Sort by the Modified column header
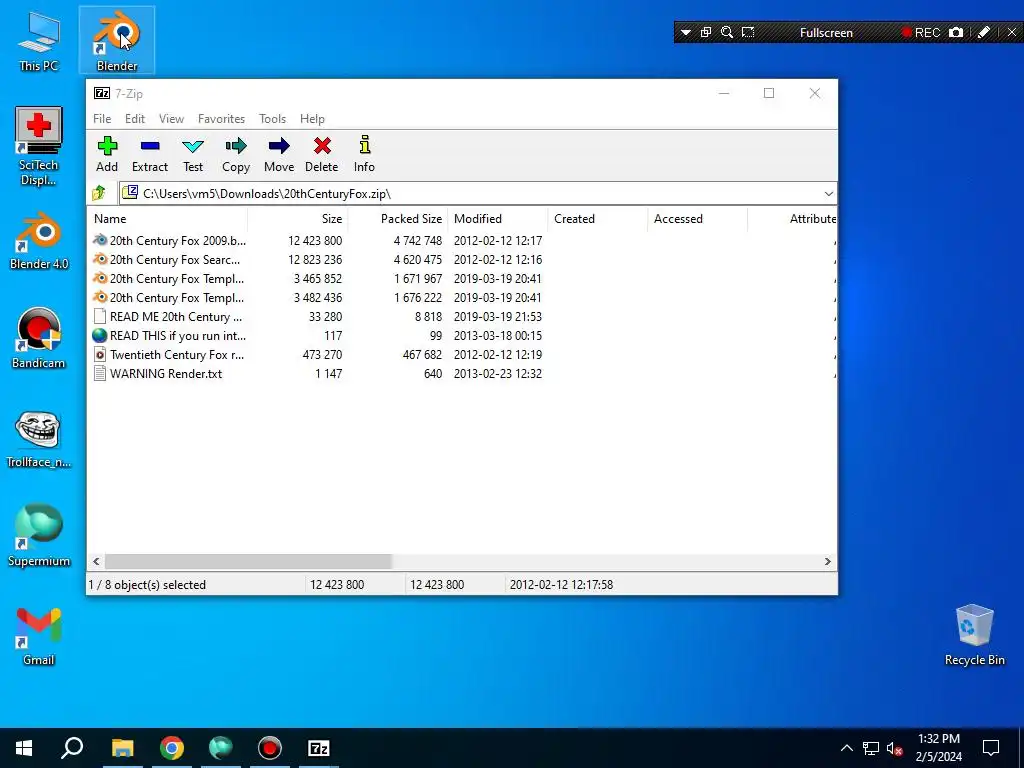The width and height of the screenshot is (1024, 768). coord(498,219)
